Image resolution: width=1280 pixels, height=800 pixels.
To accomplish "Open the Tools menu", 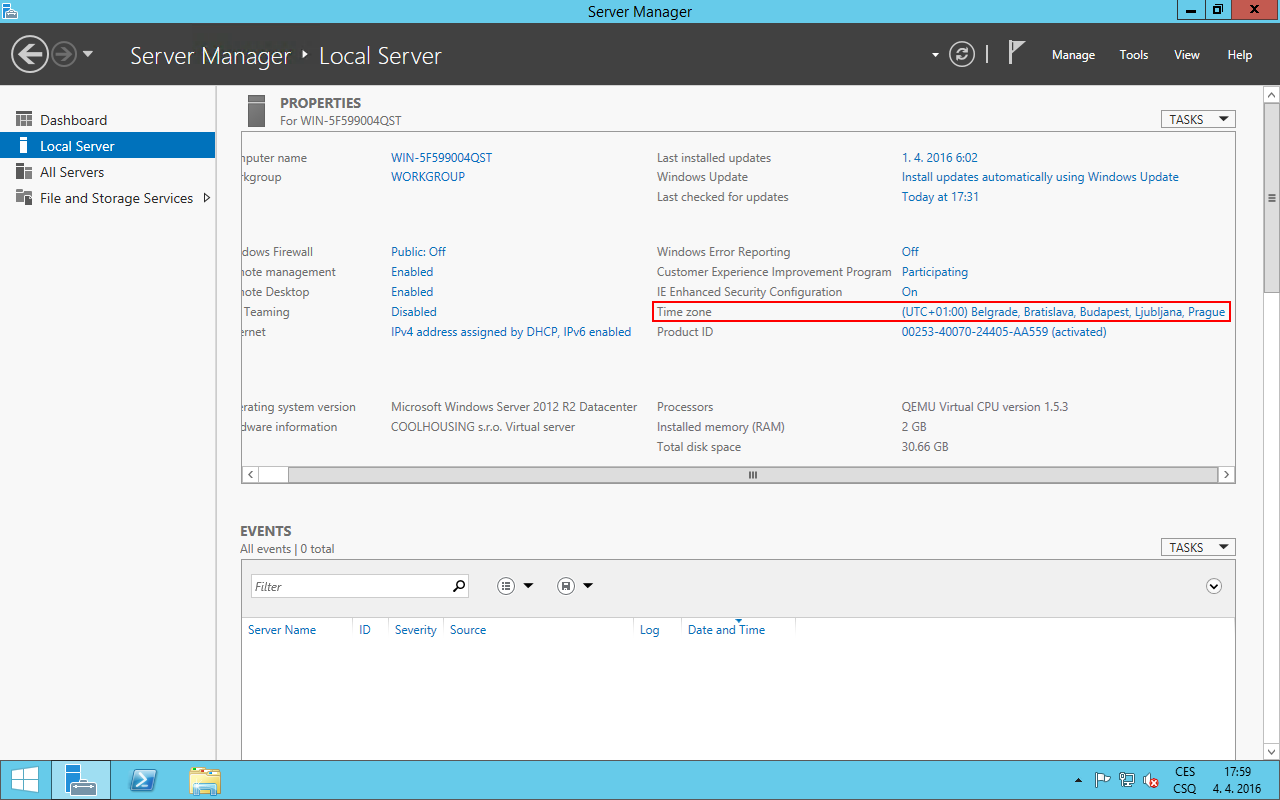I will [1134, 55].
